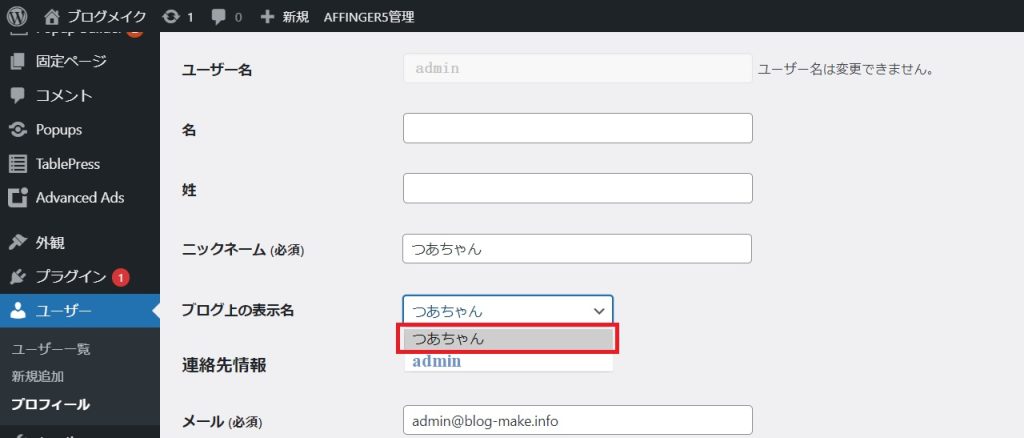The height and width of the screenshot is (438, 1024).
Task: Click the red plugin update badge
Action: tap(120, 278)
